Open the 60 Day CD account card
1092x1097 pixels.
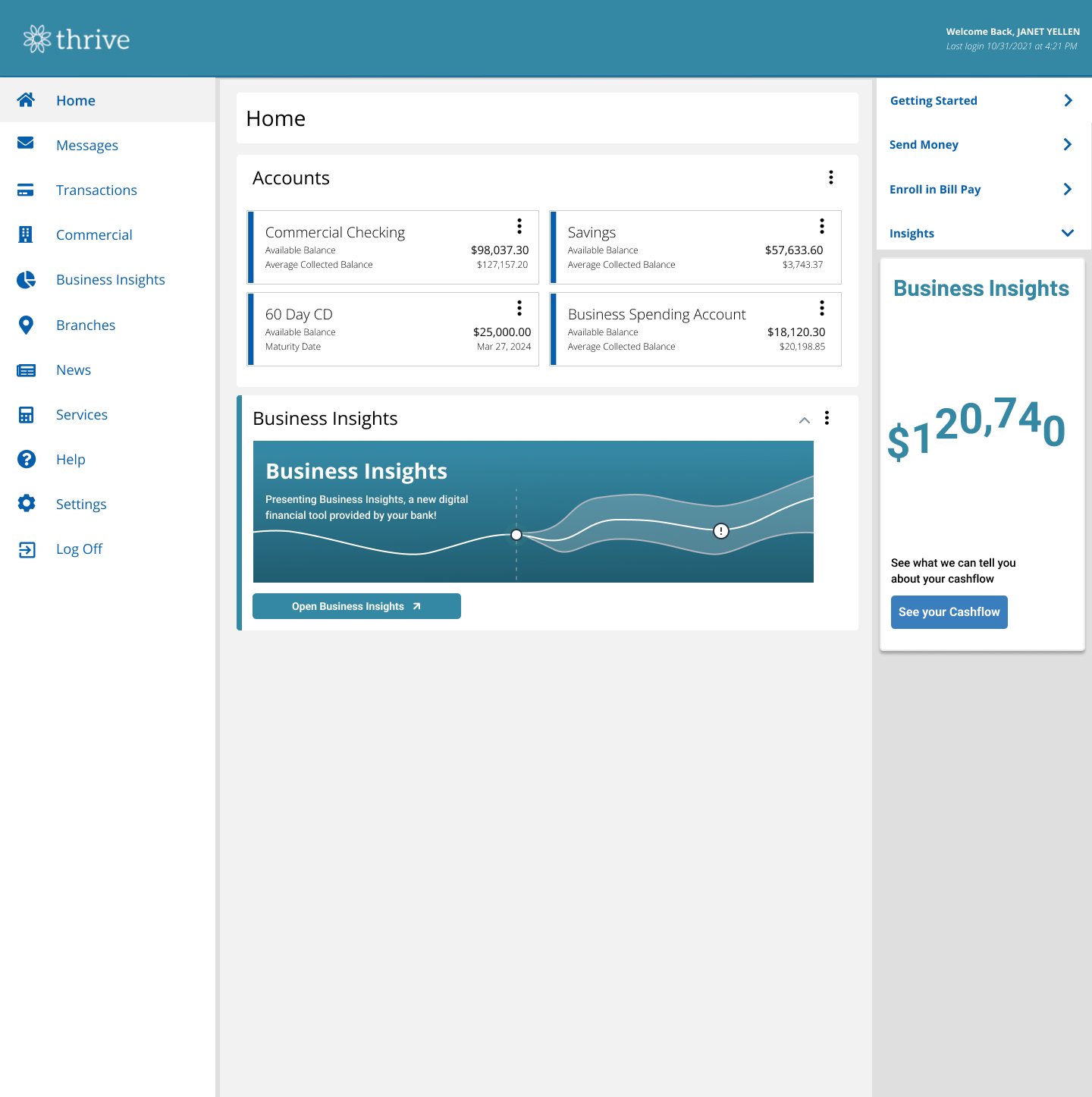pos(393,329)
